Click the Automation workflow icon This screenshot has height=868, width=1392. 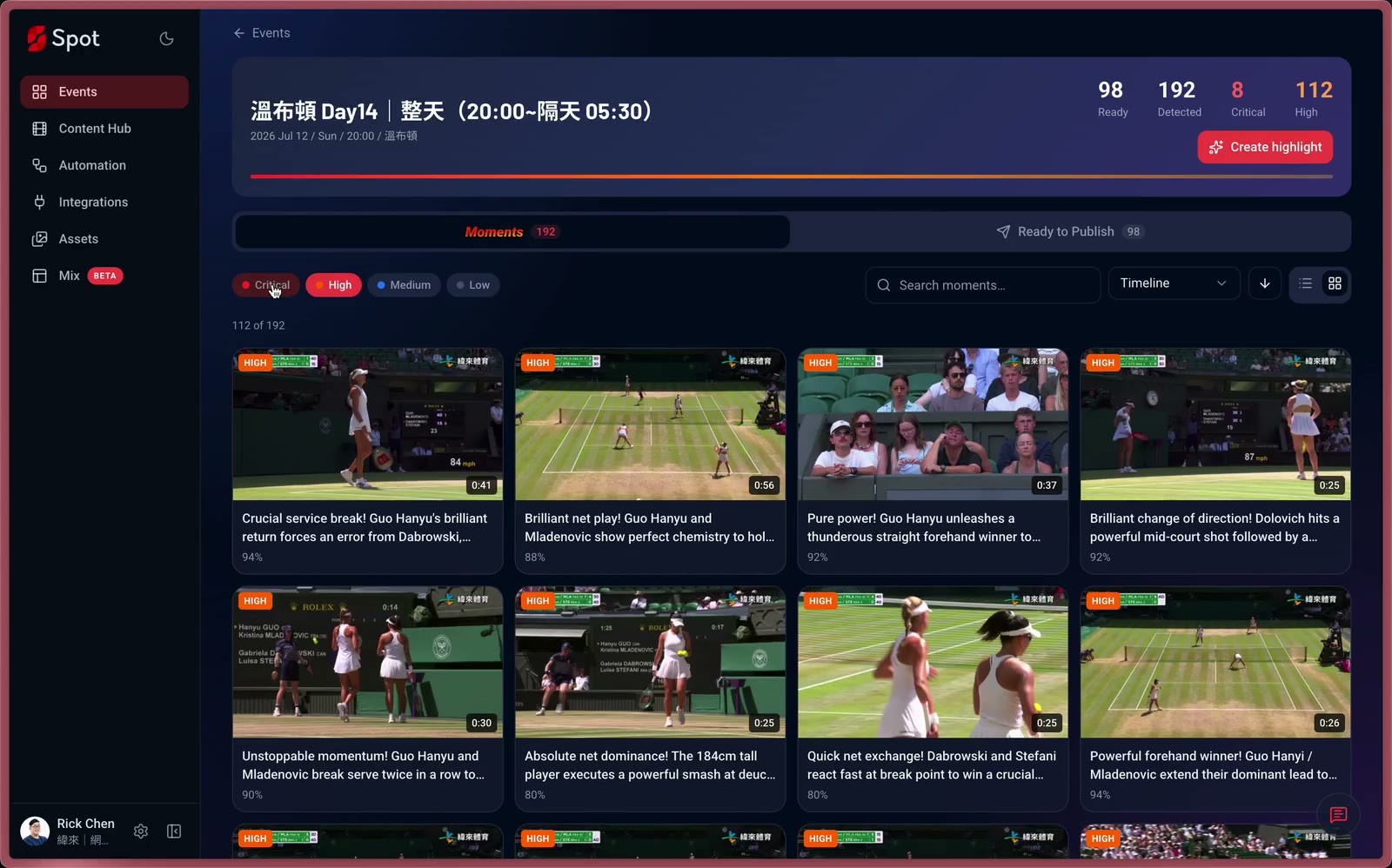[39, 165]
